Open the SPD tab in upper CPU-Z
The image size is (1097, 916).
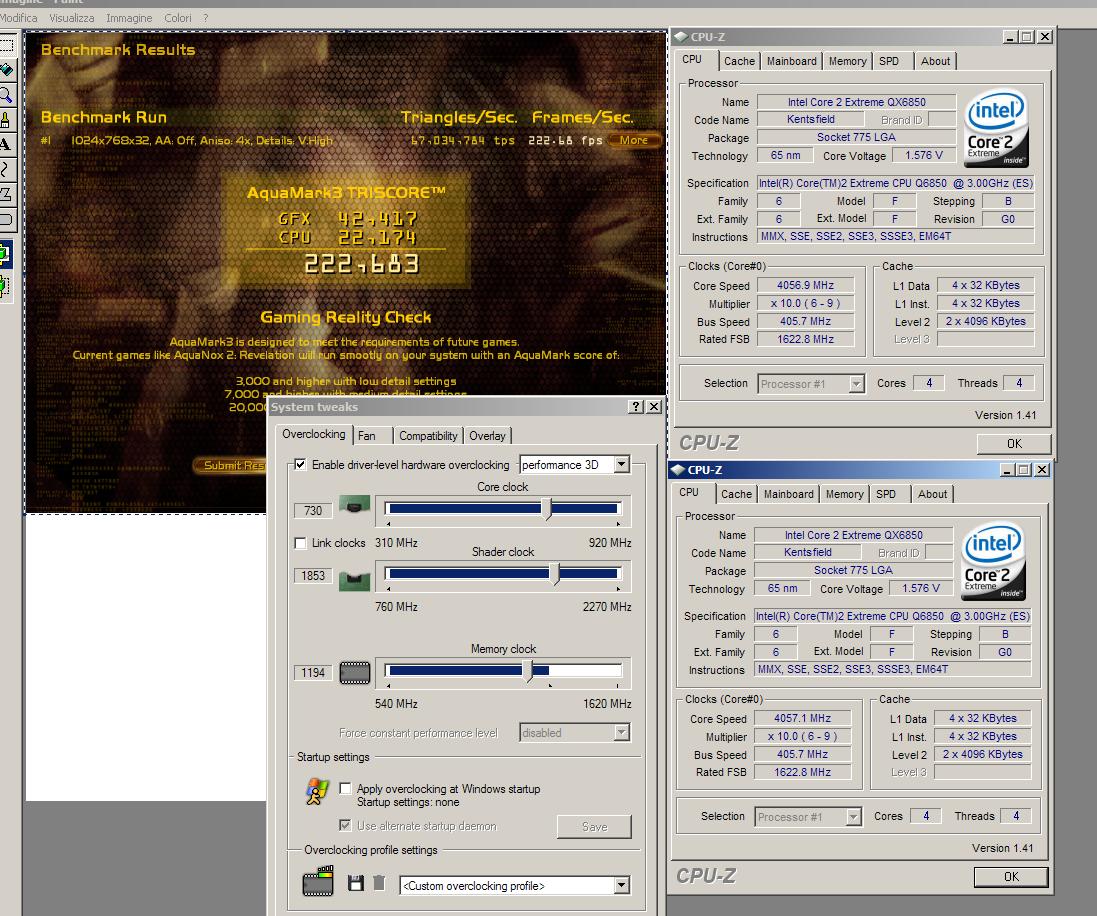tap(893, 61)
